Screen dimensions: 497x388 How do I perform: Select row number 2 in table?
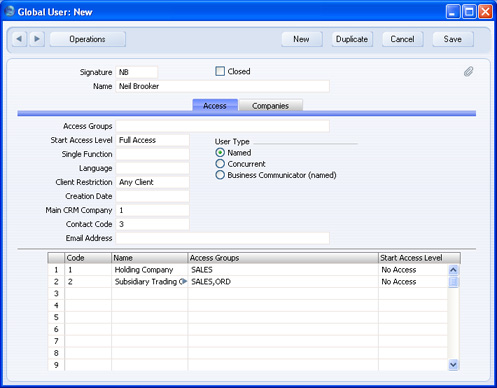pos(56,282)
